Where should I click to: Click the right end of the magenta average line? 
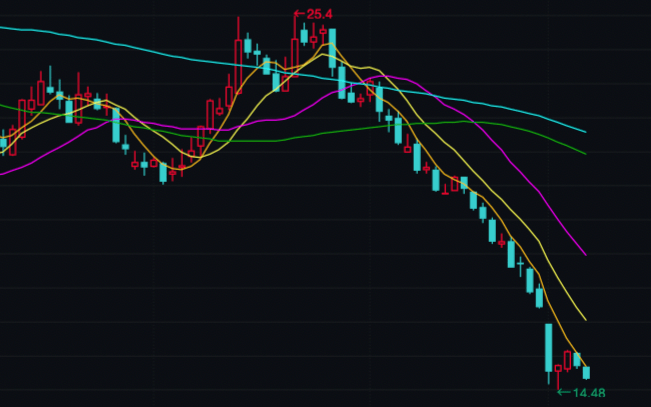coord(585,255)
